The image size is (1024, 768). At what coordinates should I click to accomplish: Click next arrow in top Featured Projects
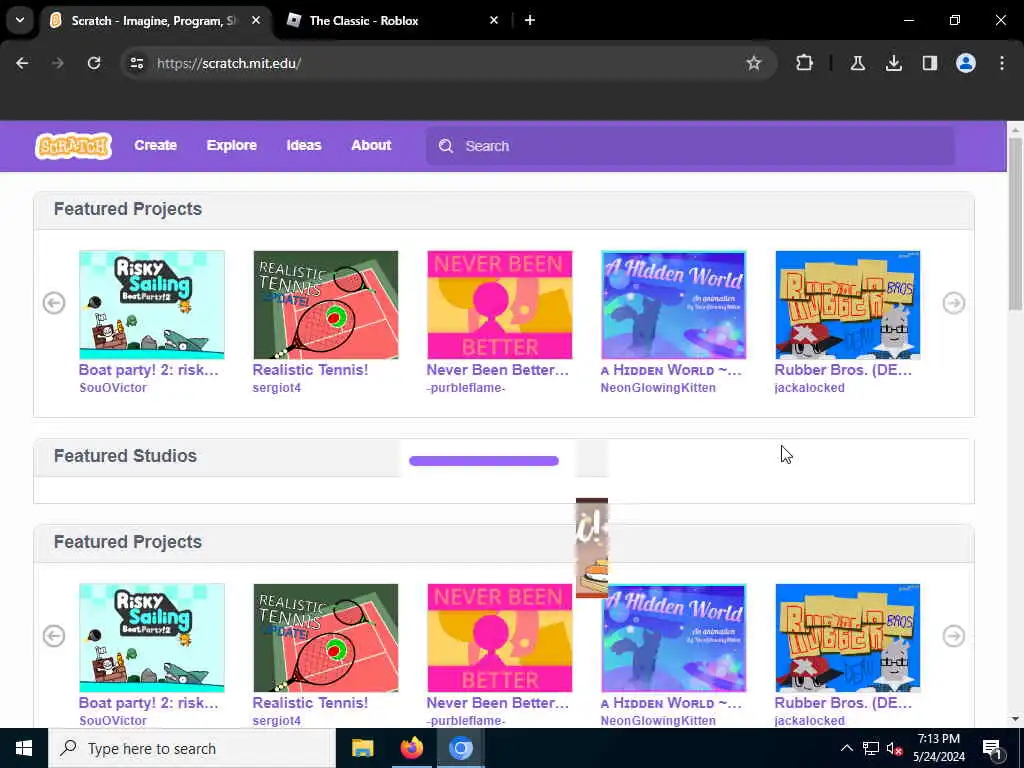953,303
